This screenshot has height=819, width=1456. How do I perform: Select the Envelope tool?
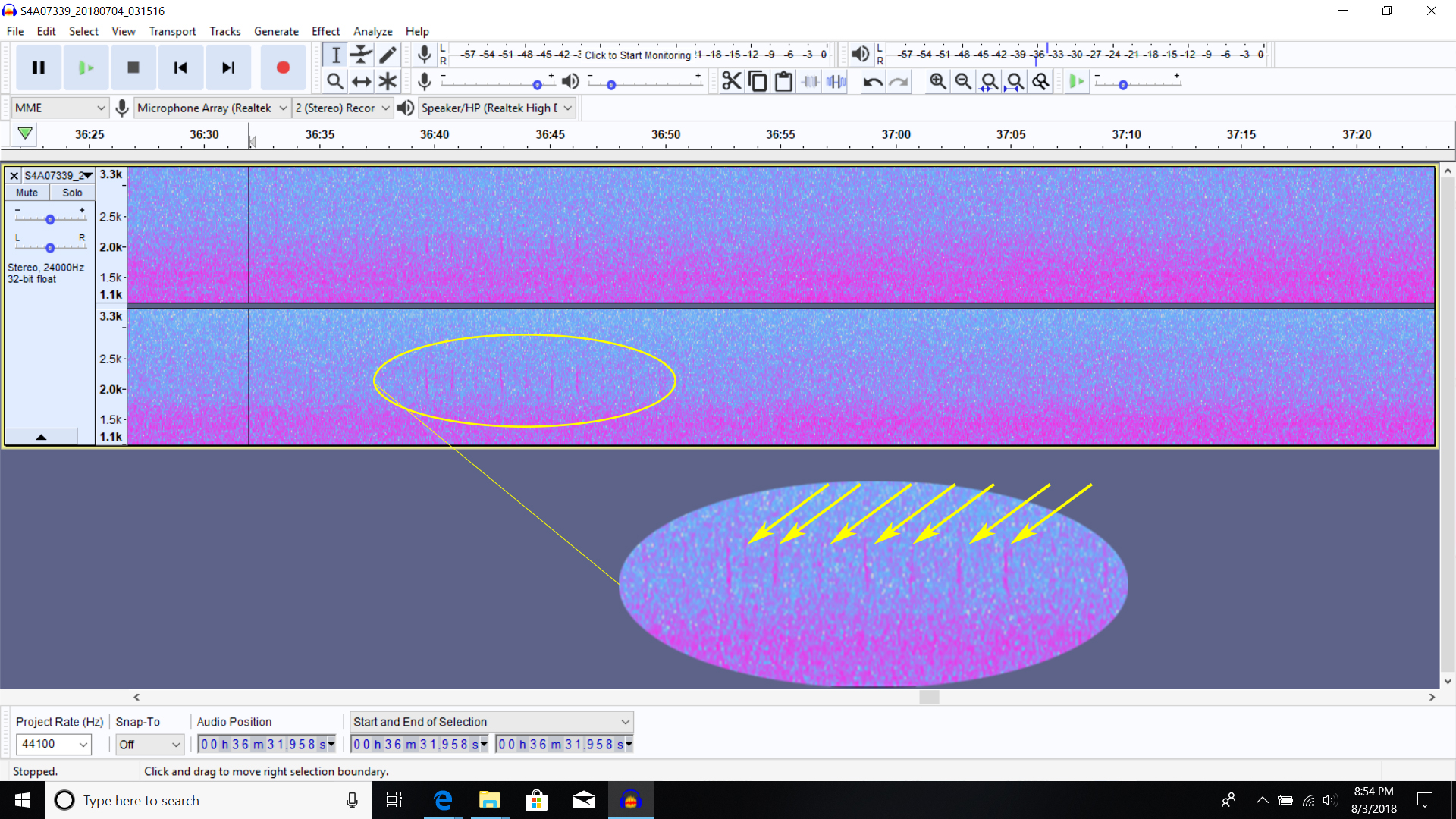pos(362,55)
